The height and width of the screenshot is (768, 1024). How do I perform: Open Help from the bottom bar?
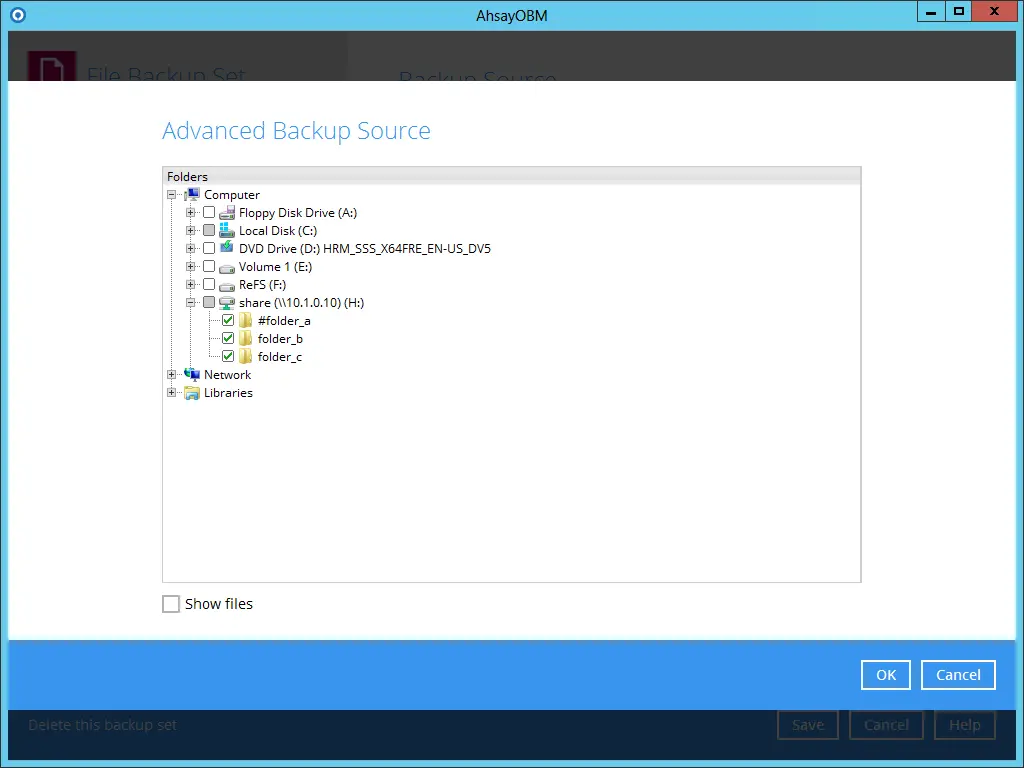[964, 724]
